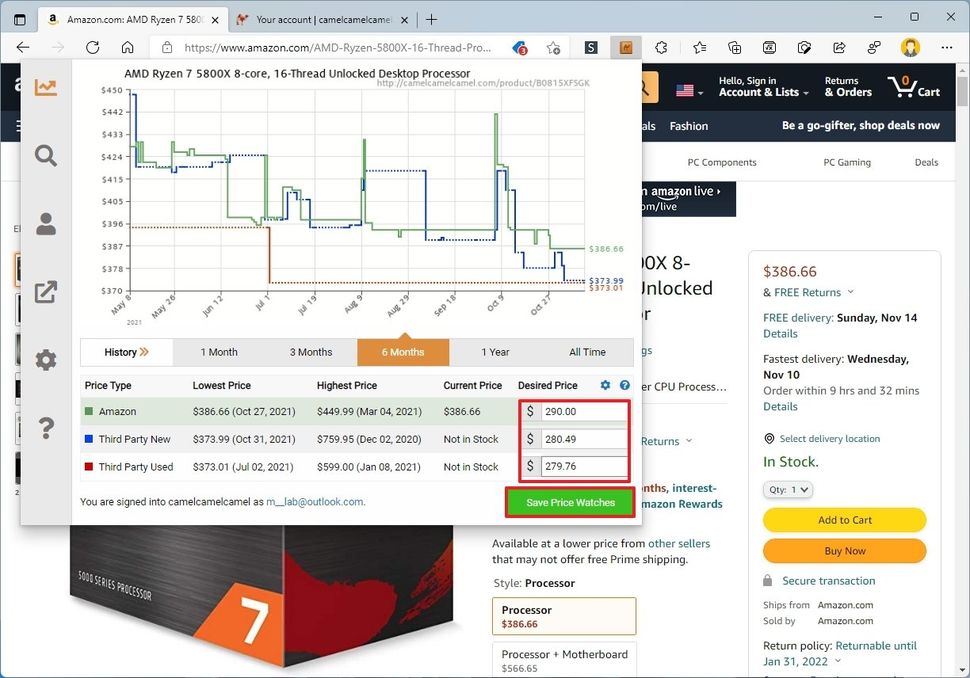
Task: Open the Amazon shopping Cart icon
Action: (x=901, y=89)
